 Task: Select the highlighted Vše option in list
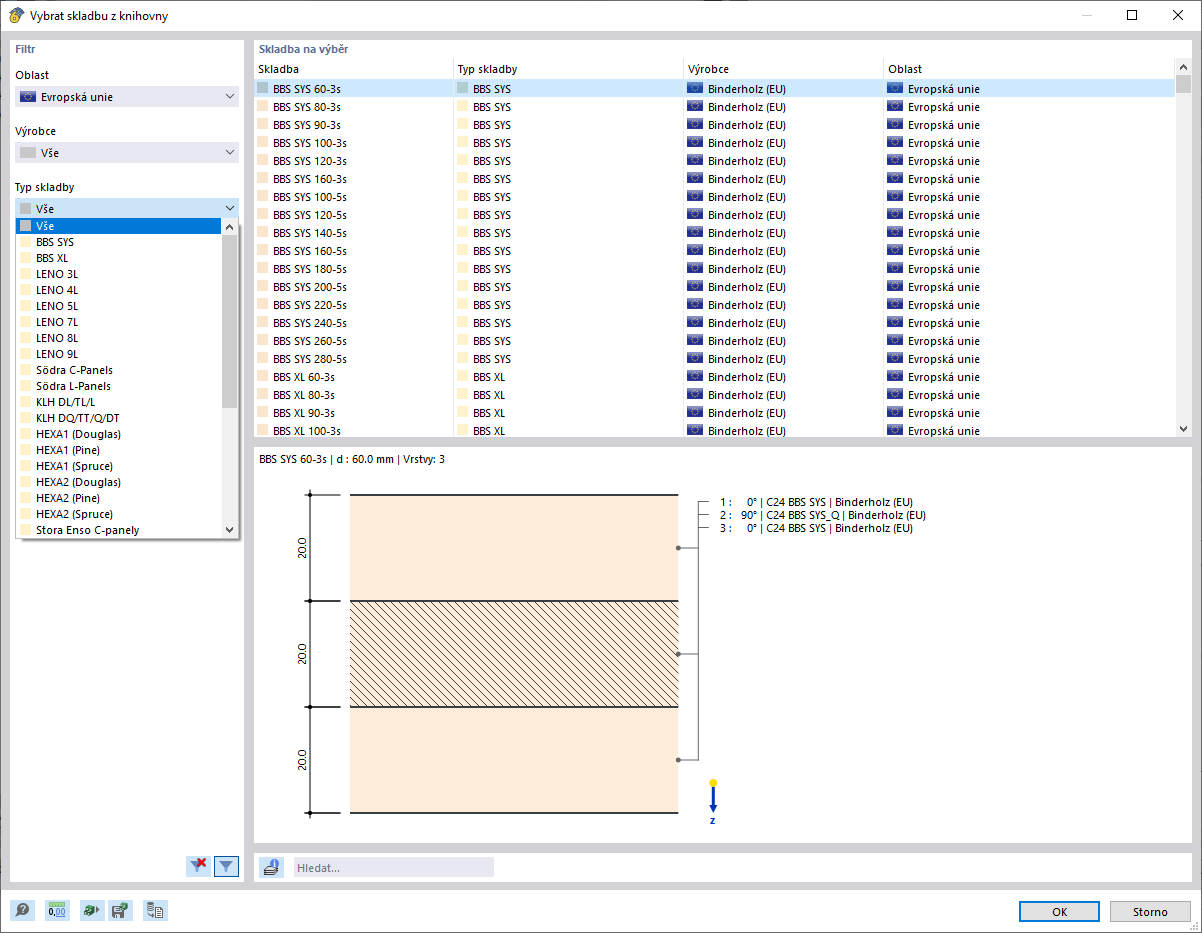119,226
